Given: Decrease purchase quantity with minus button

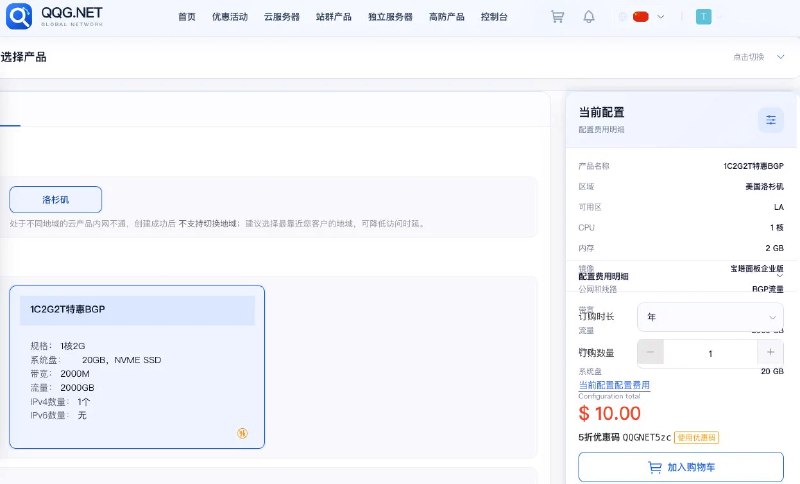Looking at the screenshot, I should 651,352.
